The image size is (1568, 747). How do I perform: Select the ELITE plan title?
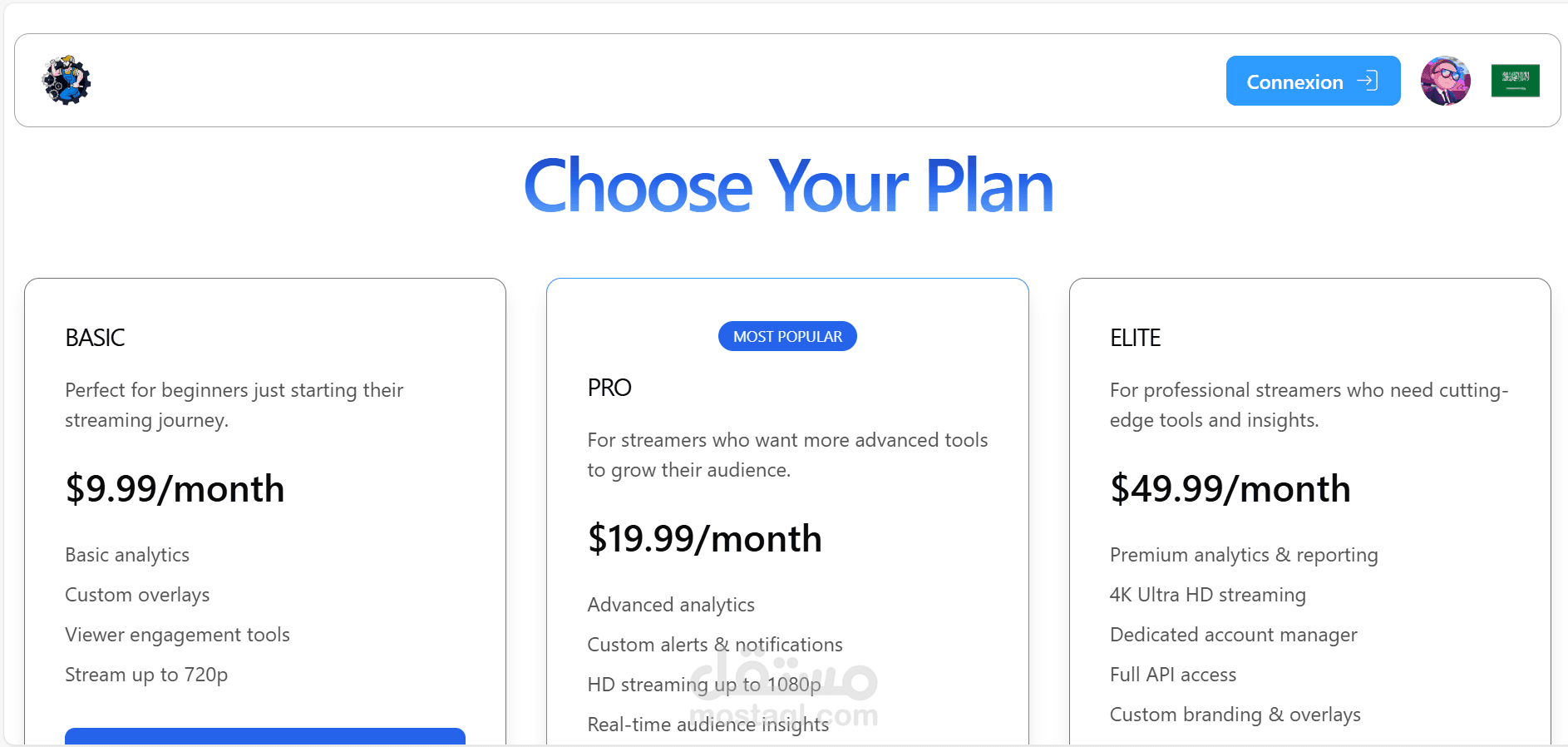point(1135,338)
